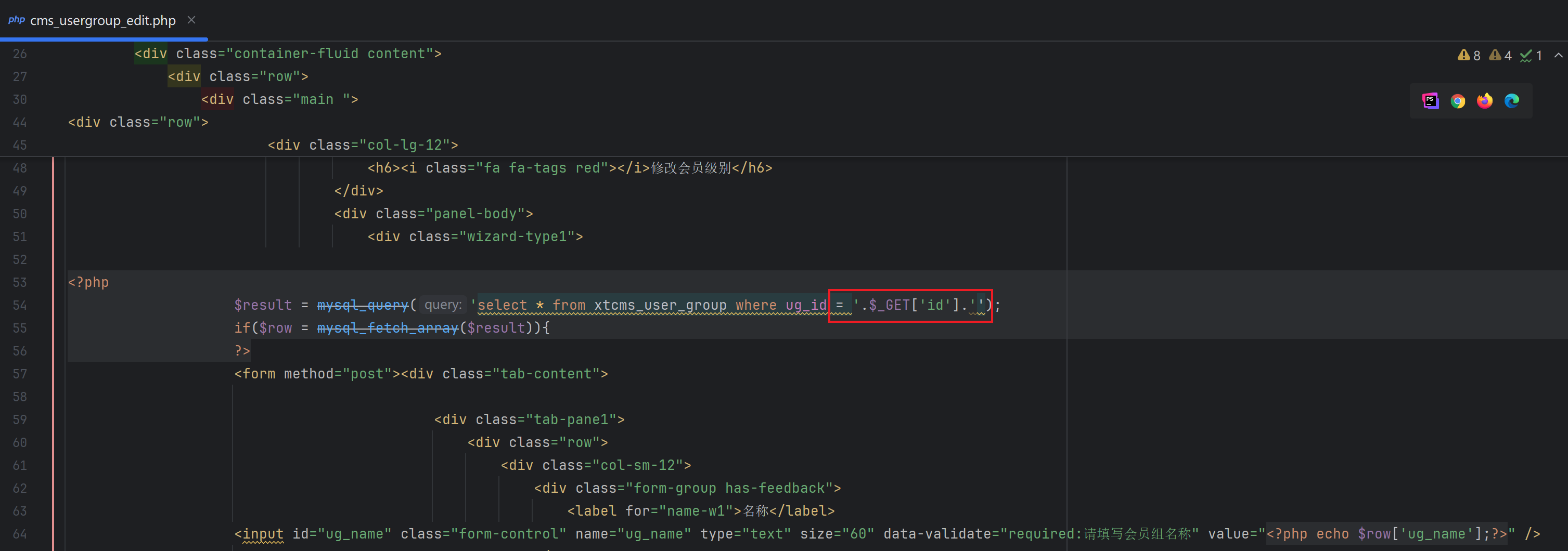Click the sticky line div class="main "
Screen dimensions: 1568x551
(x=279, y=100)
